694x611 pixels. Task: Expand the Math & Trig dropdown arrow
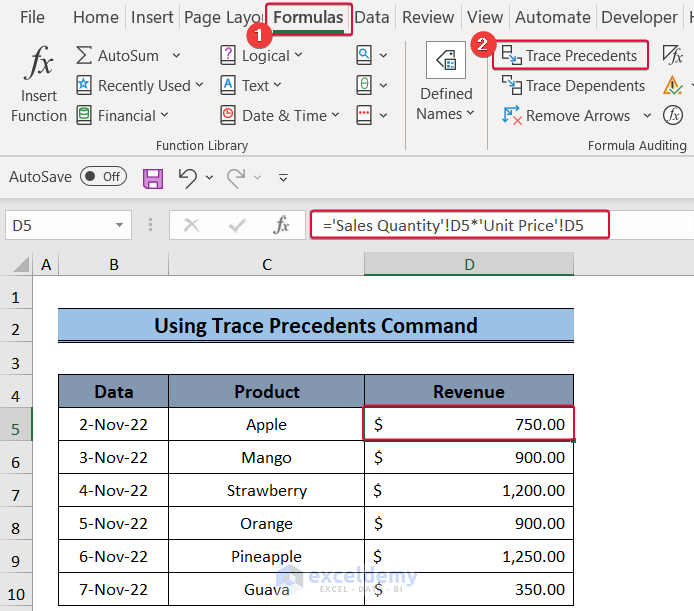point(383,85)
